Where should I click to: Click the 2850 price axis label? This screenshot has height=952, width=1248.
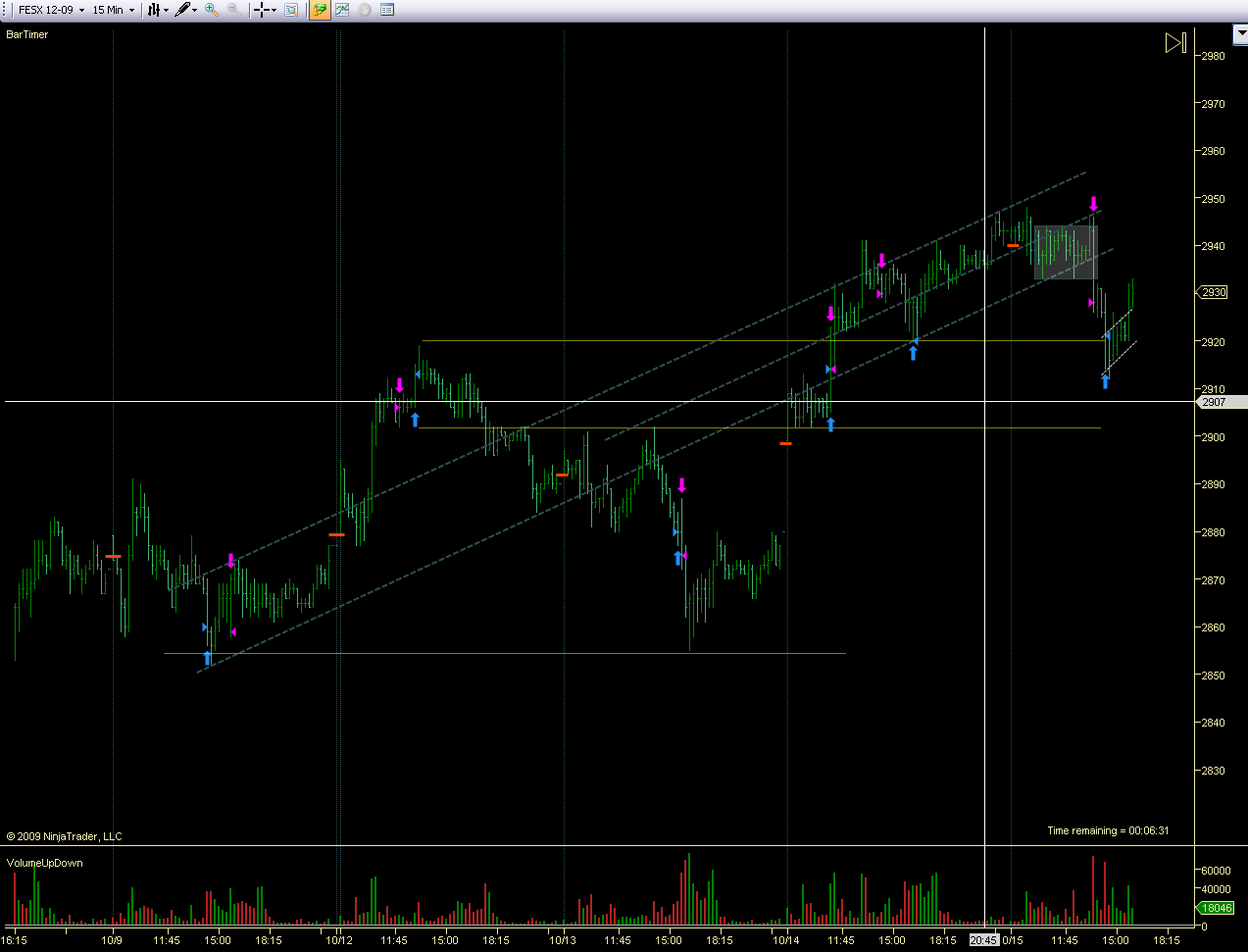pos(1214,676)
